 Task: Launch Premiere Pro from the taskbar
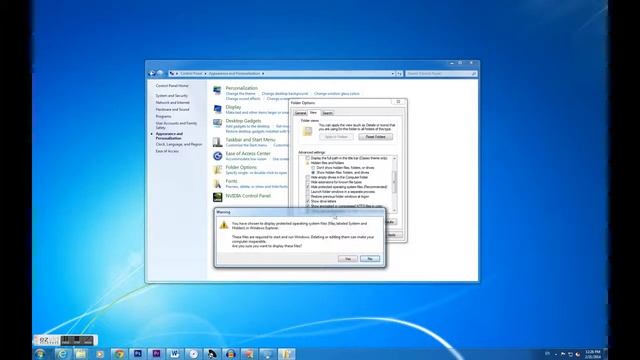click(156, 354)
